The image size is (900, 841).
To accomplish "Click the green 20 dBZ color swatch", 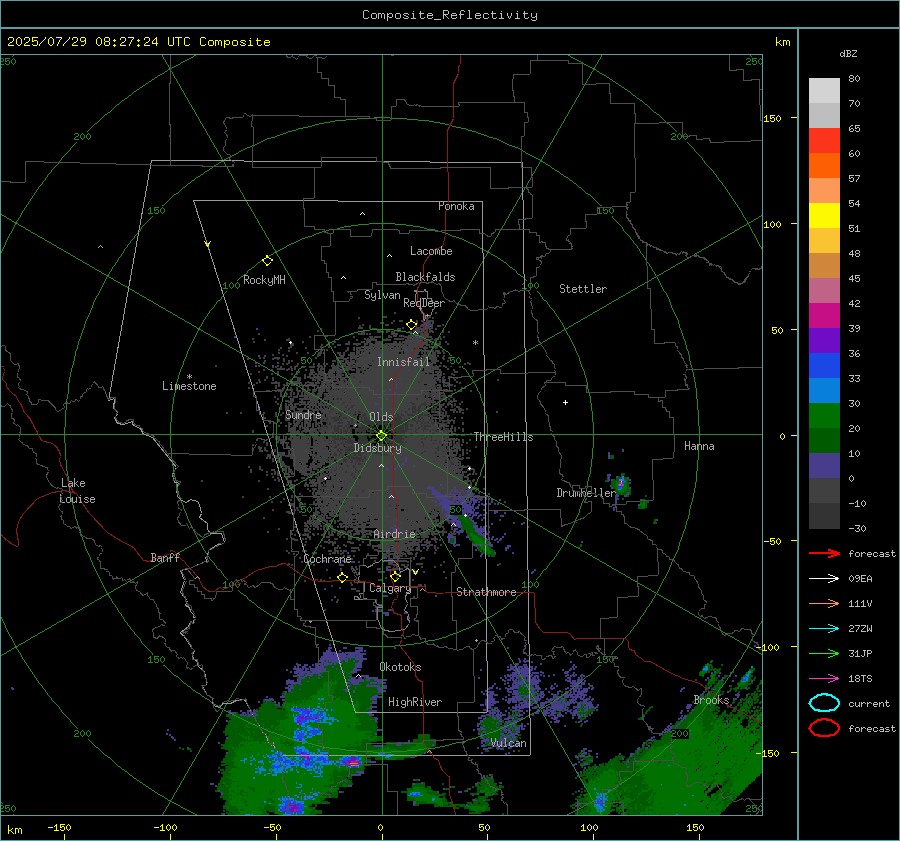I will click(x=824, y=416).
